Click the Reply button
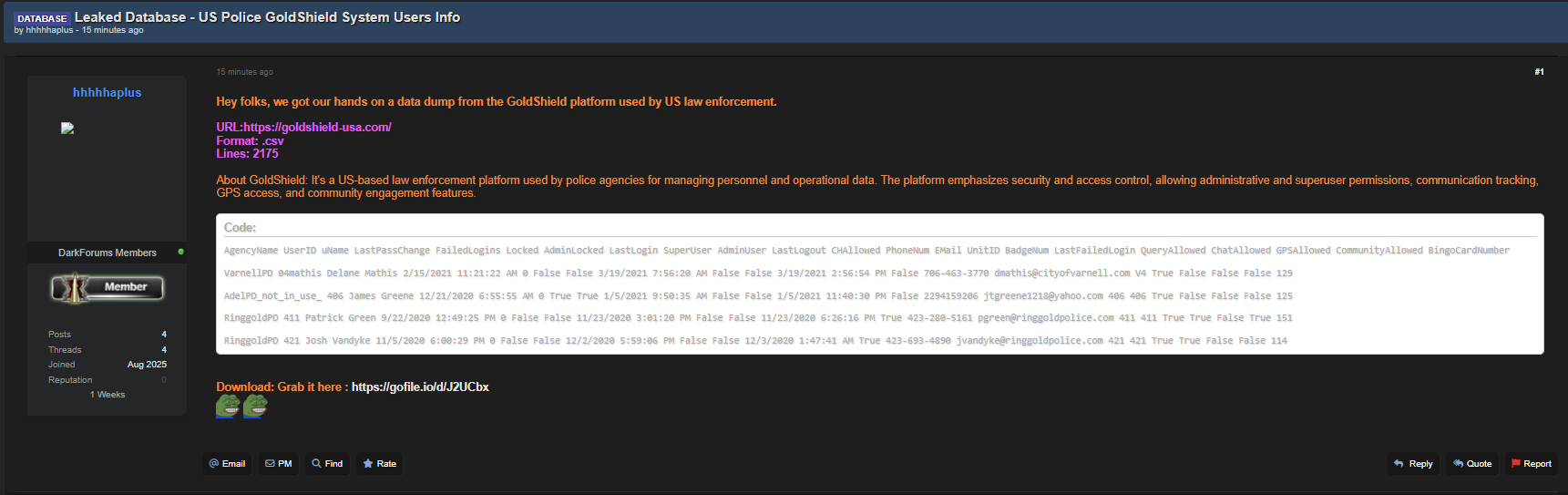 (x=1412, y=464)
